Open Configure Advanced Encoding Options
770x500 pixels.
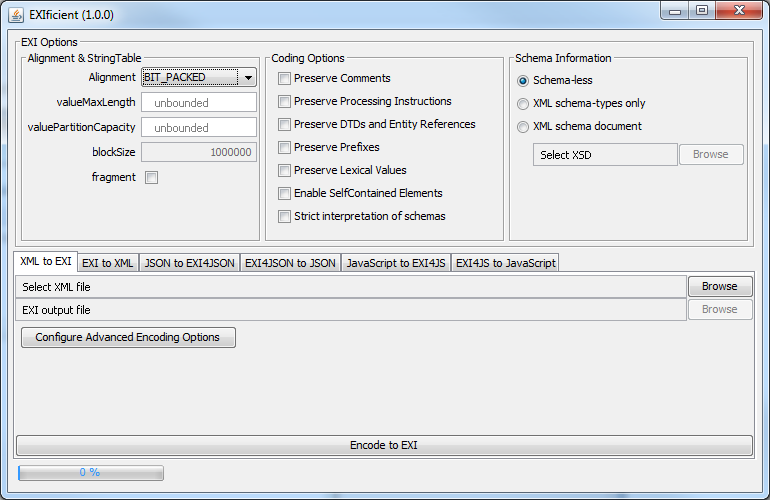click(128, 337)
